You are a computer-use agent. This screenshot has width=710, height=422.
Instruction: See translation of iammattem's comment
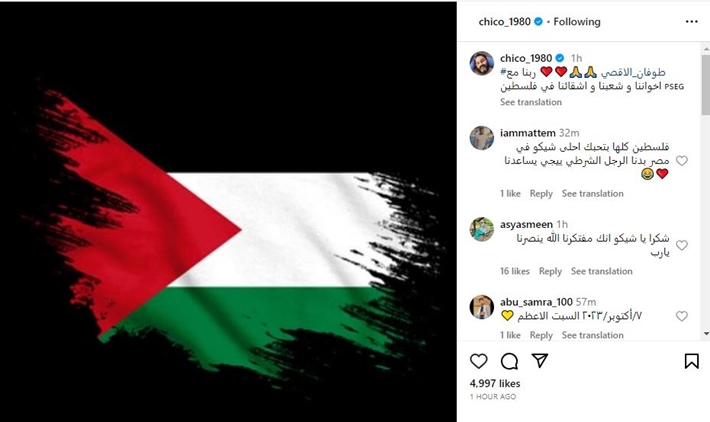click(x=592, y=194)
